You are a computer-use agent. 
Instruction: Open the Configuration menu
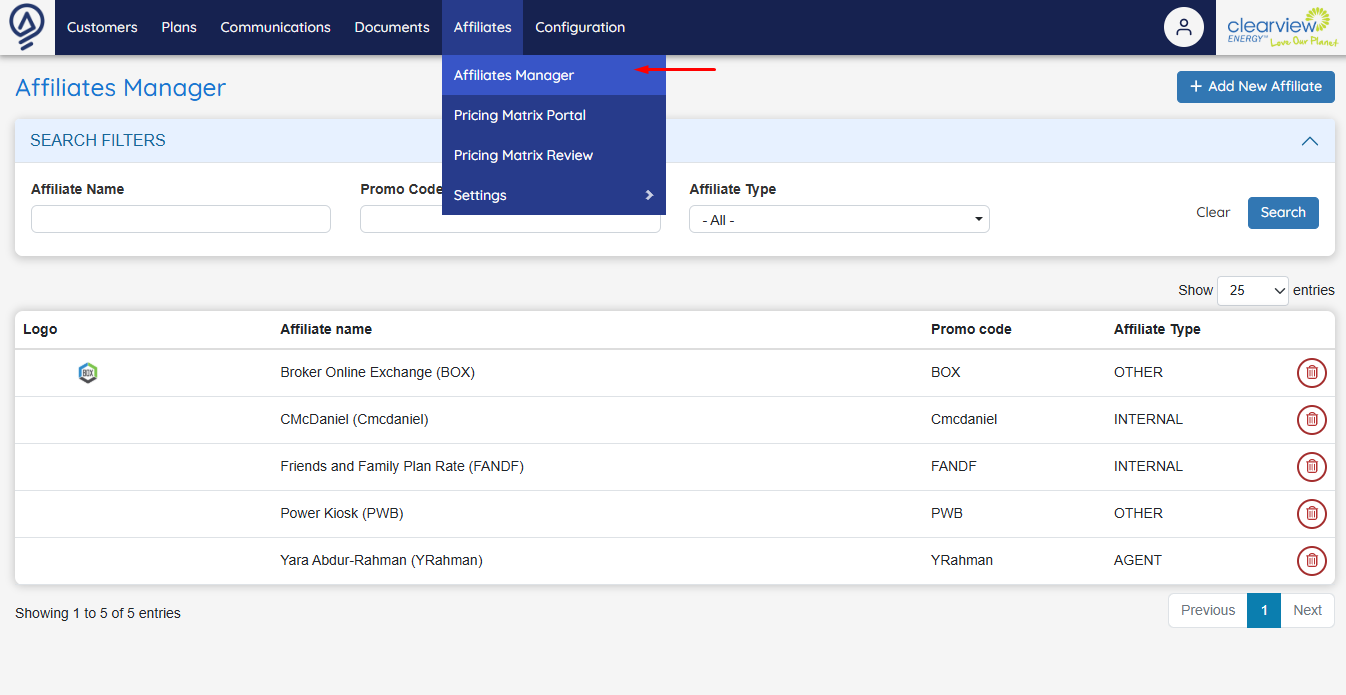pos(580,27)
